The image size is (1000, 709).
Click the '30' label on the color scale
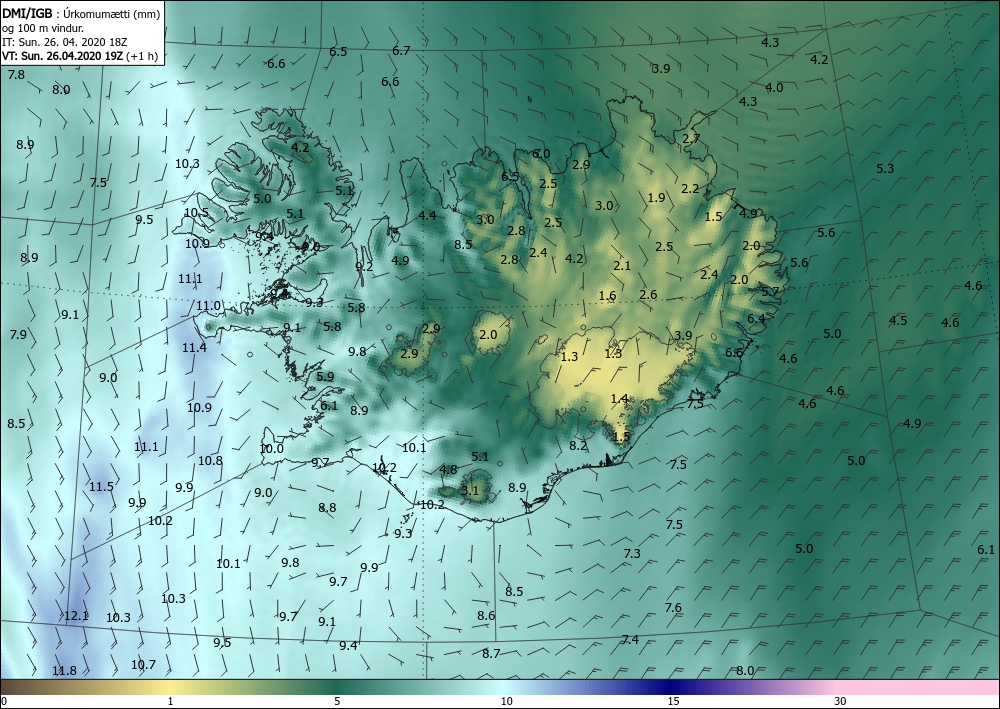pos(840,702)
